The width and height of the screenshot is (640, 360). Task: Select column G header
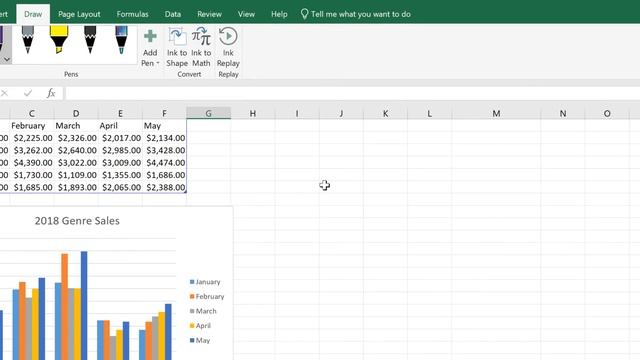tap(208, 113)
